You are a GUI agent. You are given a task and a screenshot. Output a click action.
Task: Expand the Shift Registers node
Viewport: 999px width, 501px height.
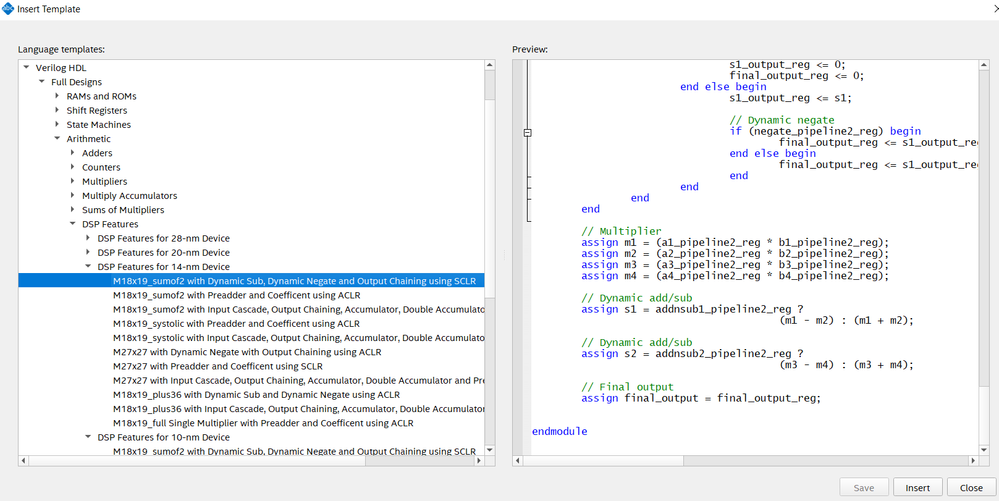(57, 110)
